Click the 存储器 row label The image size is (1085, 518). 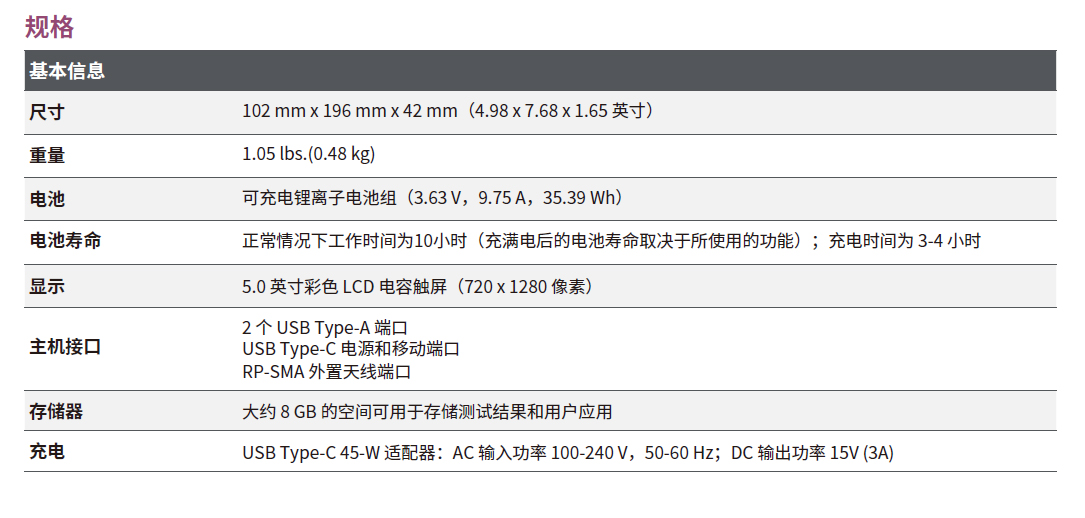(56, 411)
